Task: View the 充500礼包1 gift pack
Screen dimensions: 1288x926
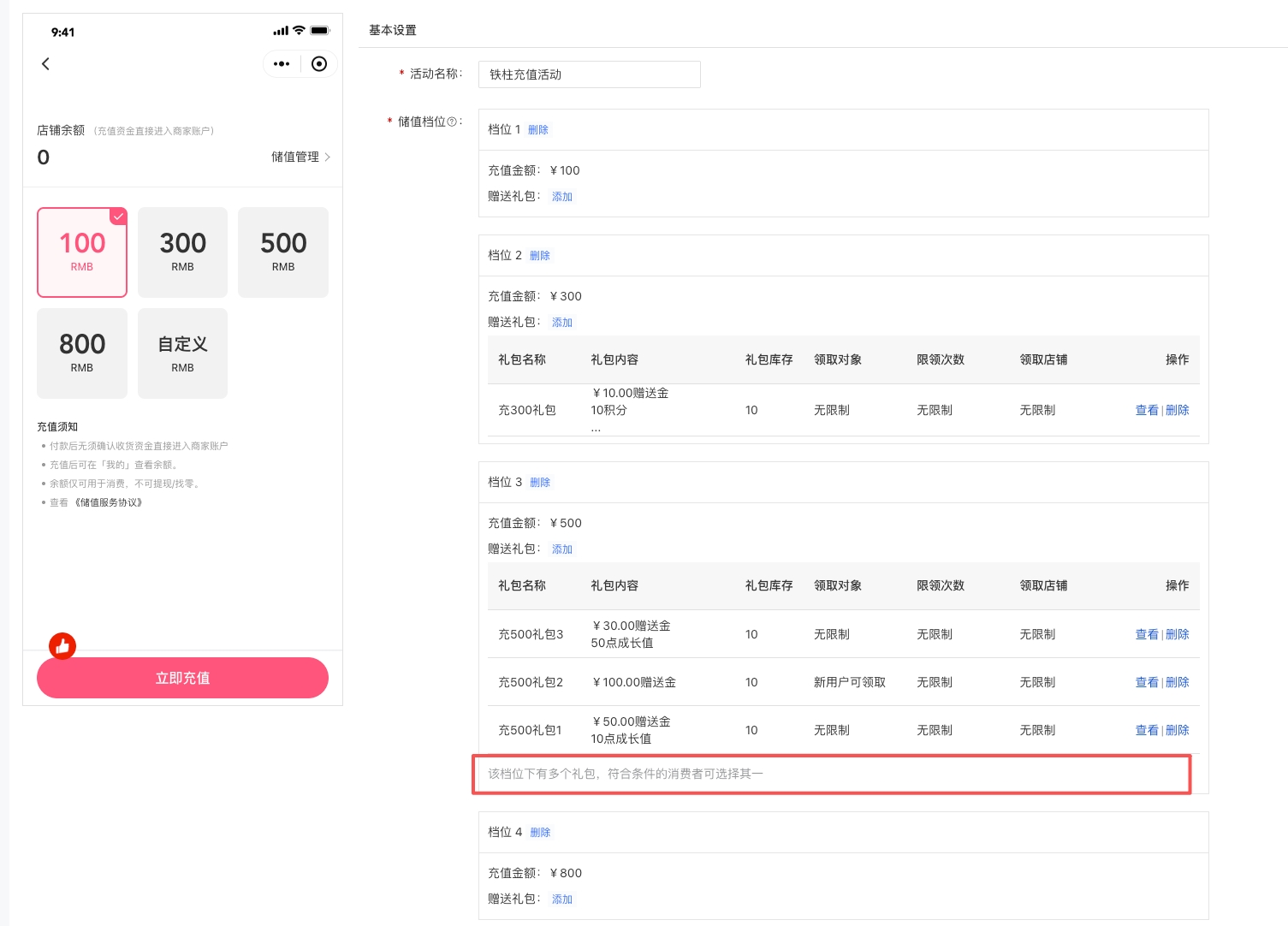Action: tap(1146, 731)
